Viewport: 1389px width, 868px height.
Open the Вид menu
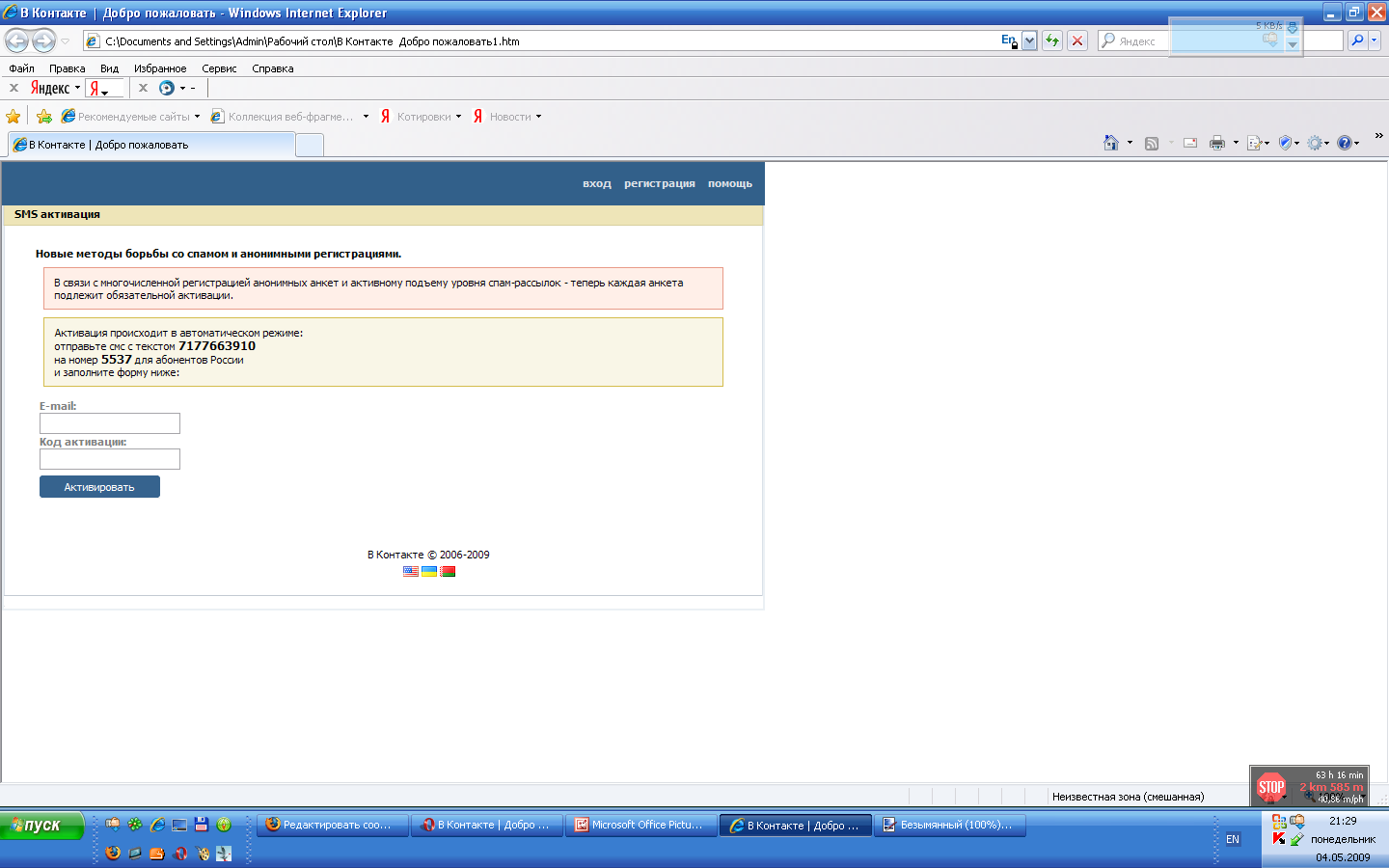point(109,68)
